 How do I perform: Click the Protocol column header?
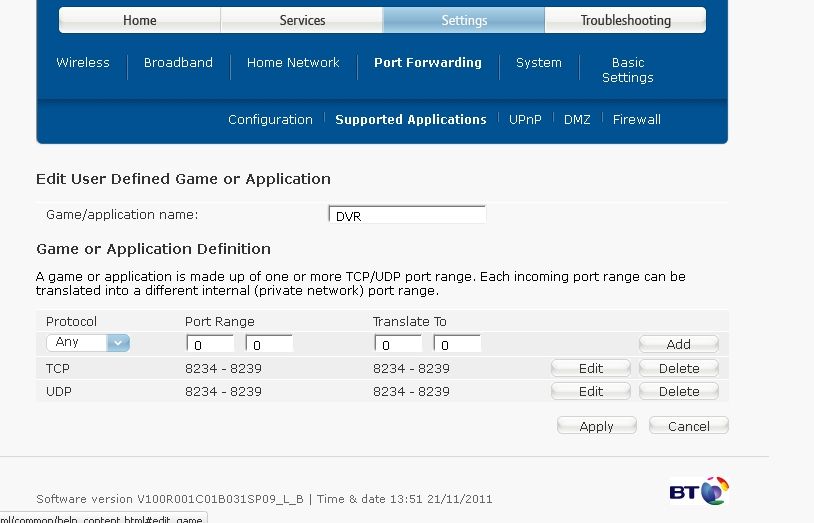click(x=71, y=321)
